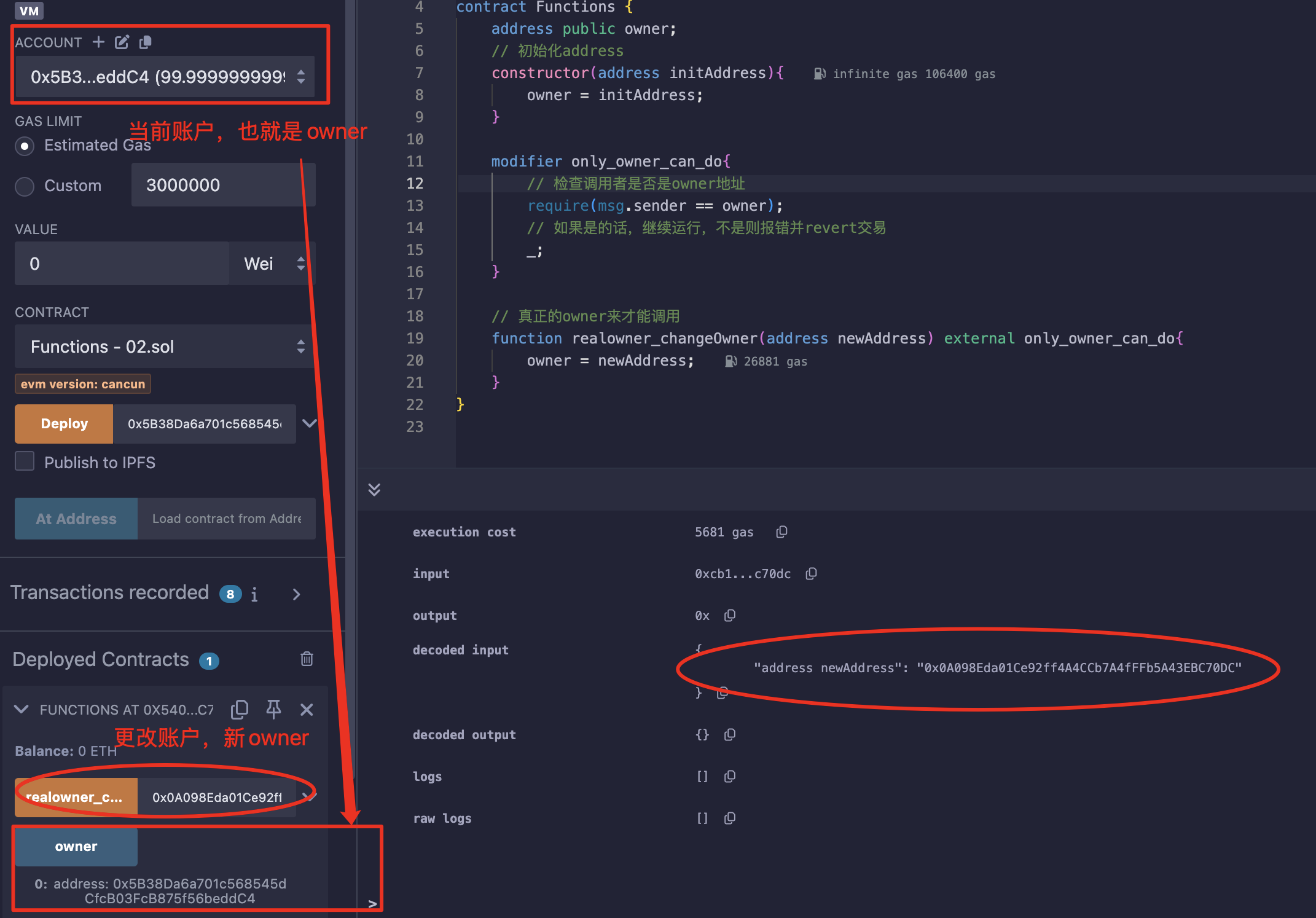Click the require(msg.sender == owner) code line
The height and width of the screenshot is (918, 1316).
(x=655, y=205)
